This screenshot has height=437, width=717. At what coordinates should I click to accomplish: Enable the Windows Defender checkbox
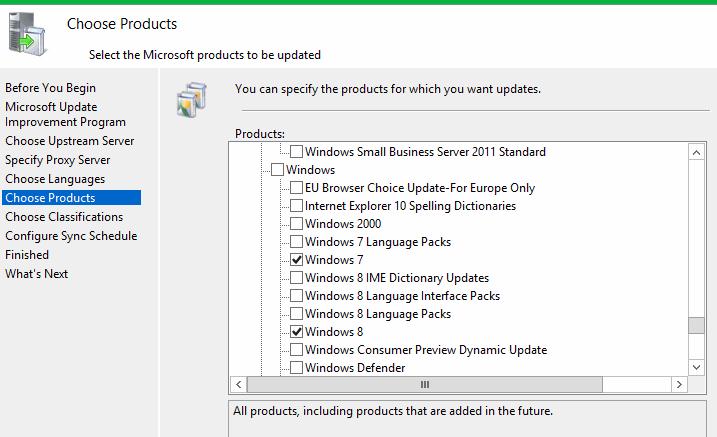(x=296, y=368)
